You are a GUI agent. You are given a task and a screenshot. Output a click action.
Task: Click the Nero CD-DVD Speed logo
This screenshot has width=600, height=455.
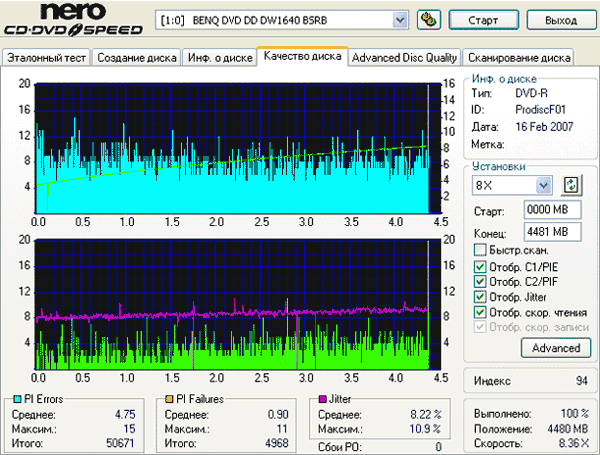(x=74, y=20)
